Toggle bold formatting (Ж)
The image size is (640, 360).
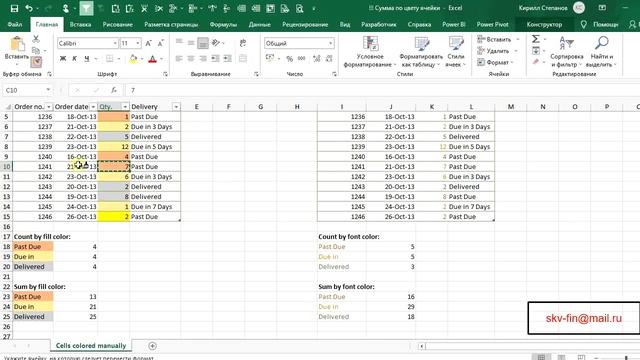[x=62, y=59]
